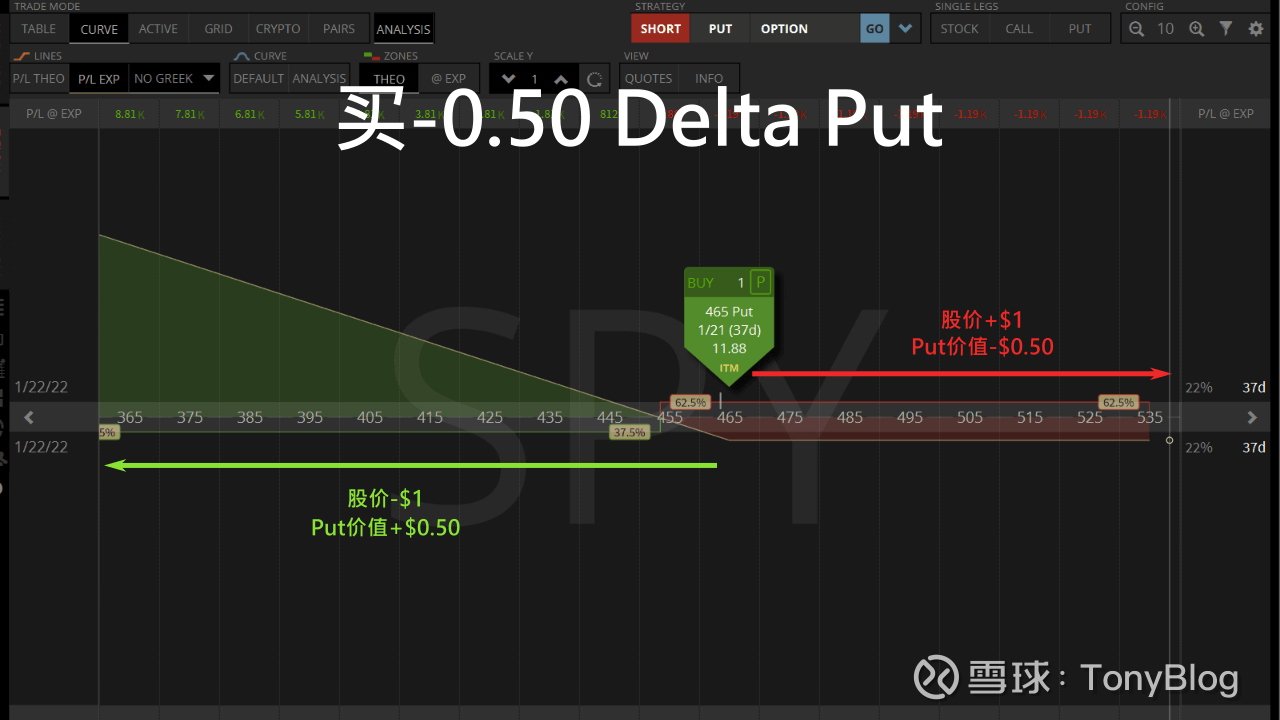This screenshot has width=1280, height=720.
Task: Pan the price axis right arrow
Action: [1252, 417]
